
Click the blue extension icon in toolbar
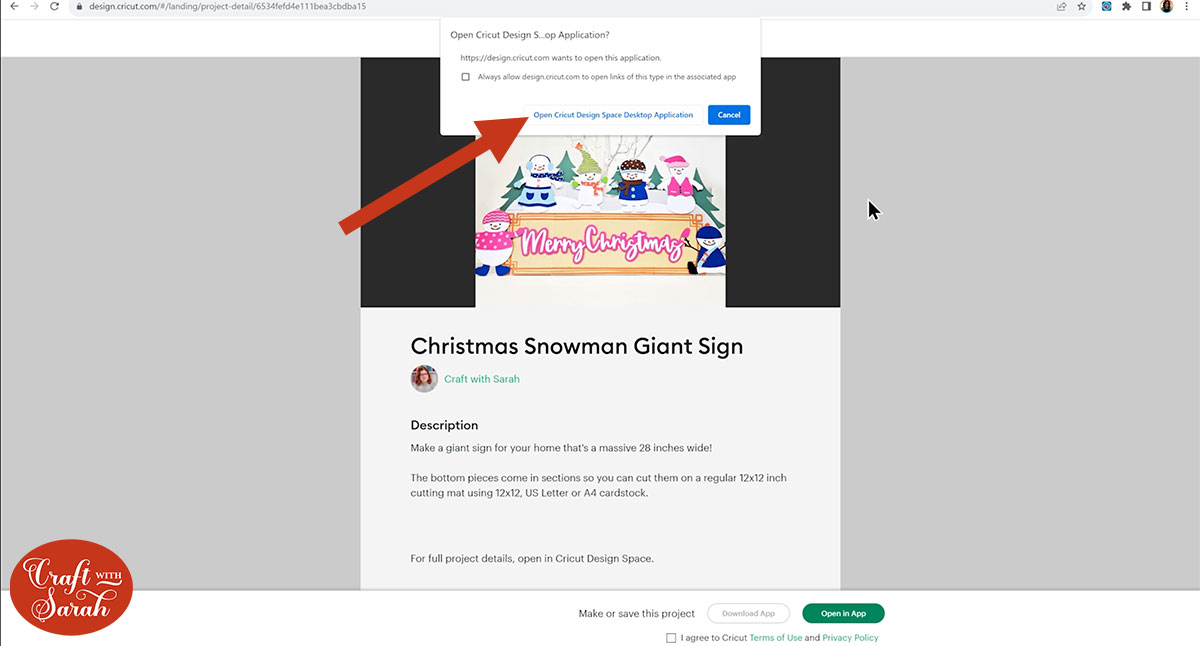(x=1107, y=6)
